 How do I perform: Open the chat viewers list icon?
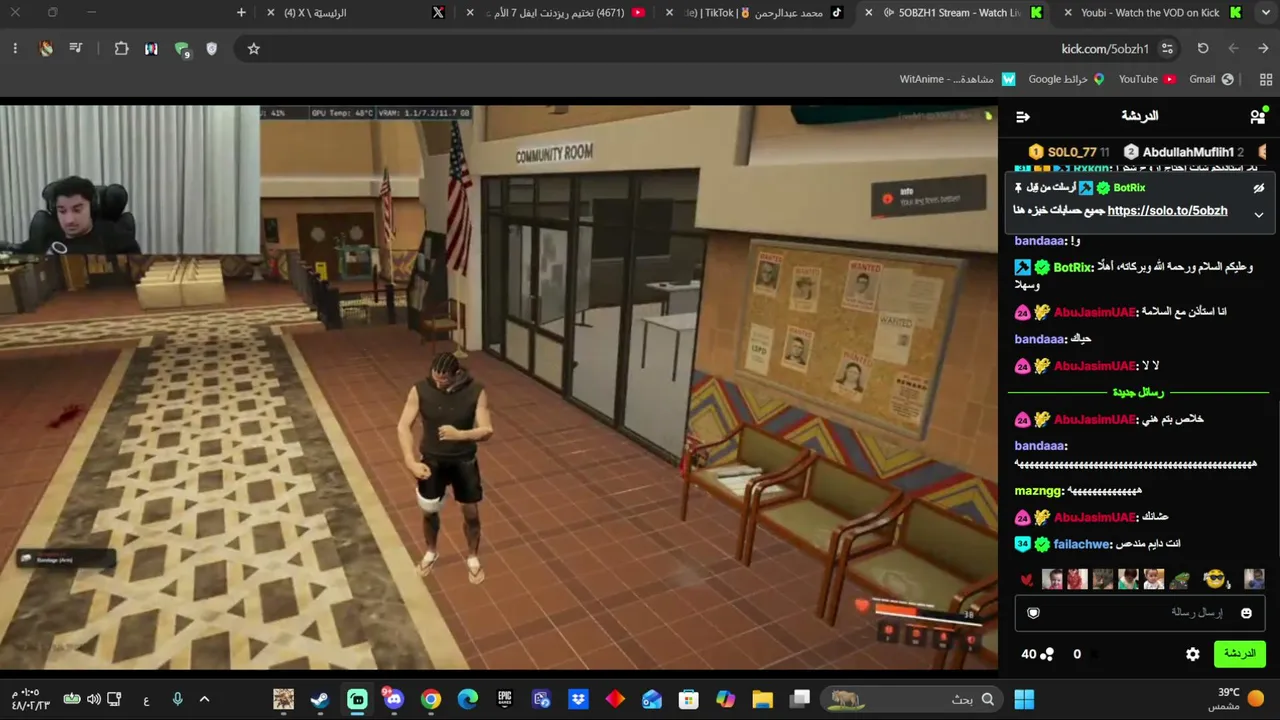click(x=1258, y=117)
